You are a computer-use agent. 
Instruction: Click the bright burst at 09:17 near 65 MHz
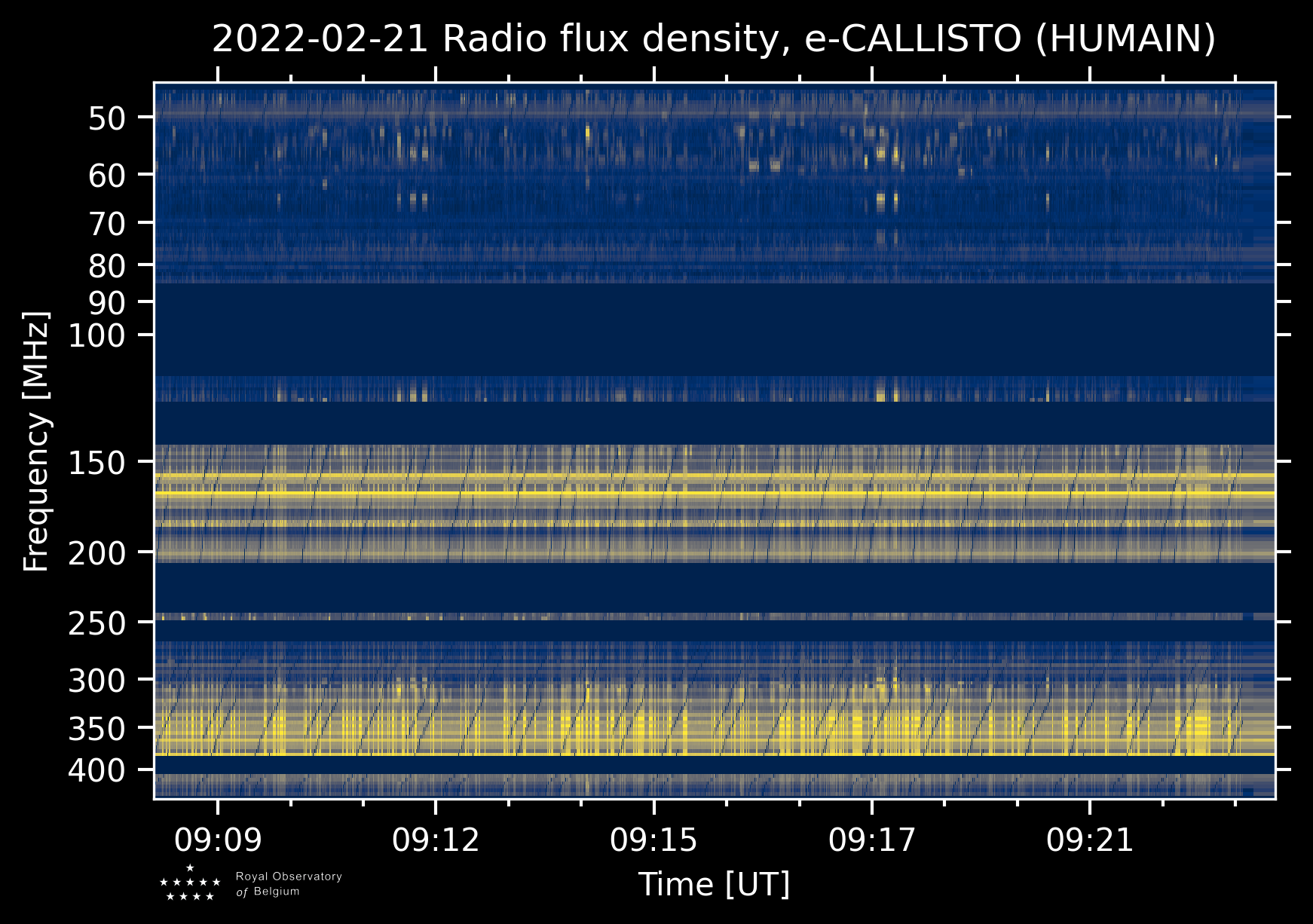(x=880, y=201)
